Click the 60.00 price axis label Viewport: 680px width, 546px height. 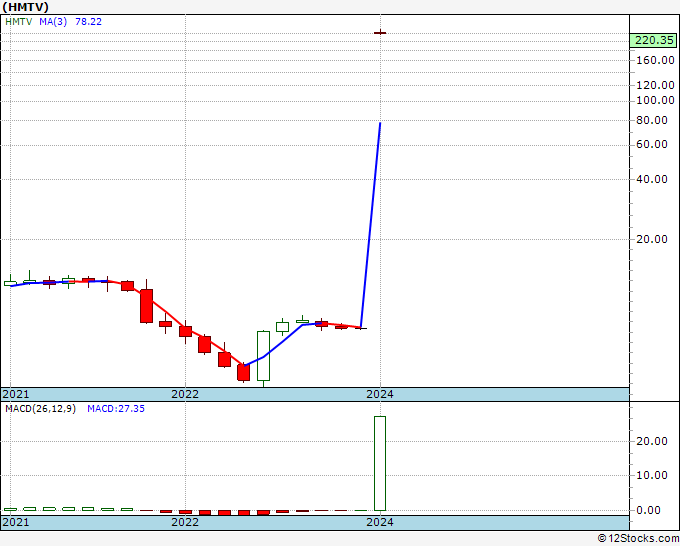tap(652, 144)
